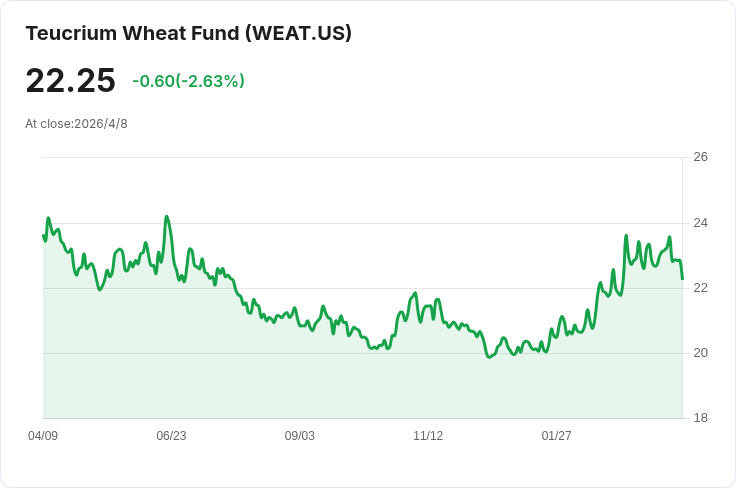Click the 06/23 x-axis date label

171,436
